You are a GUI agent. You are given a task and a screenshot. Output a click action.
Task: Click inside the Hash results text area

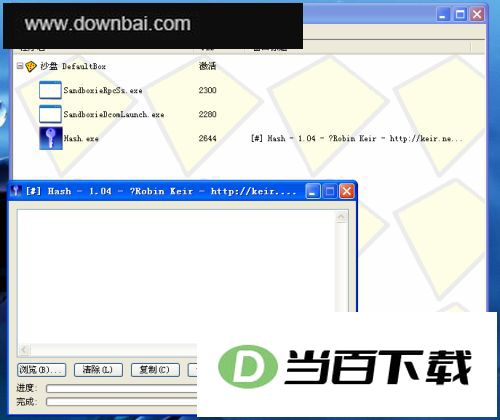click(176, 277)
